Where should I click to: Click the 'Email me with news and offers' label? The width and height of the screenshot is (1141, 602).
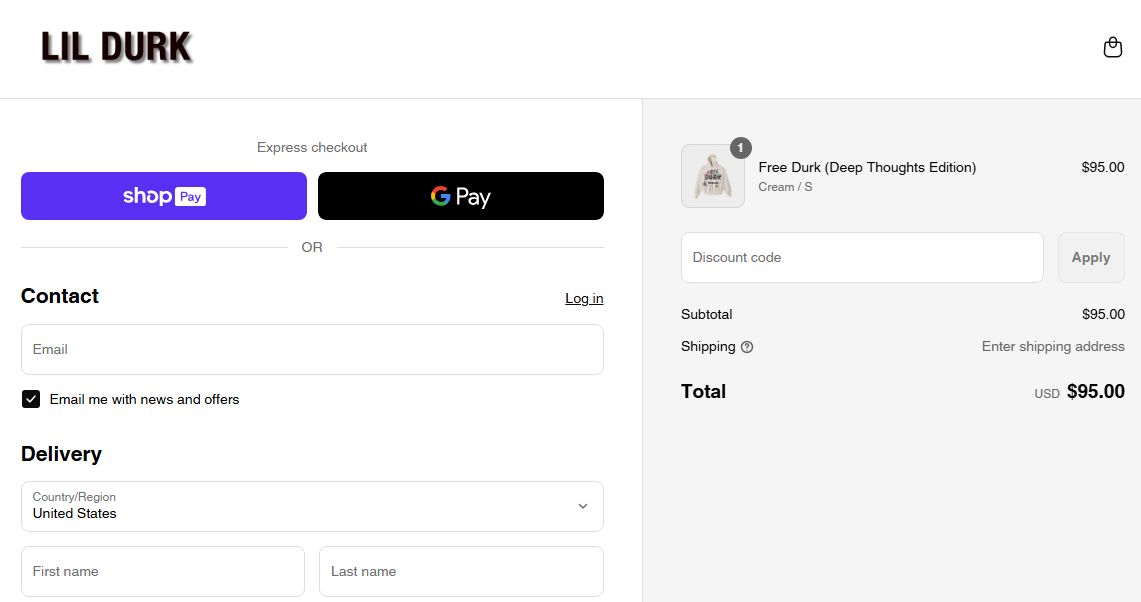(144, 400)
